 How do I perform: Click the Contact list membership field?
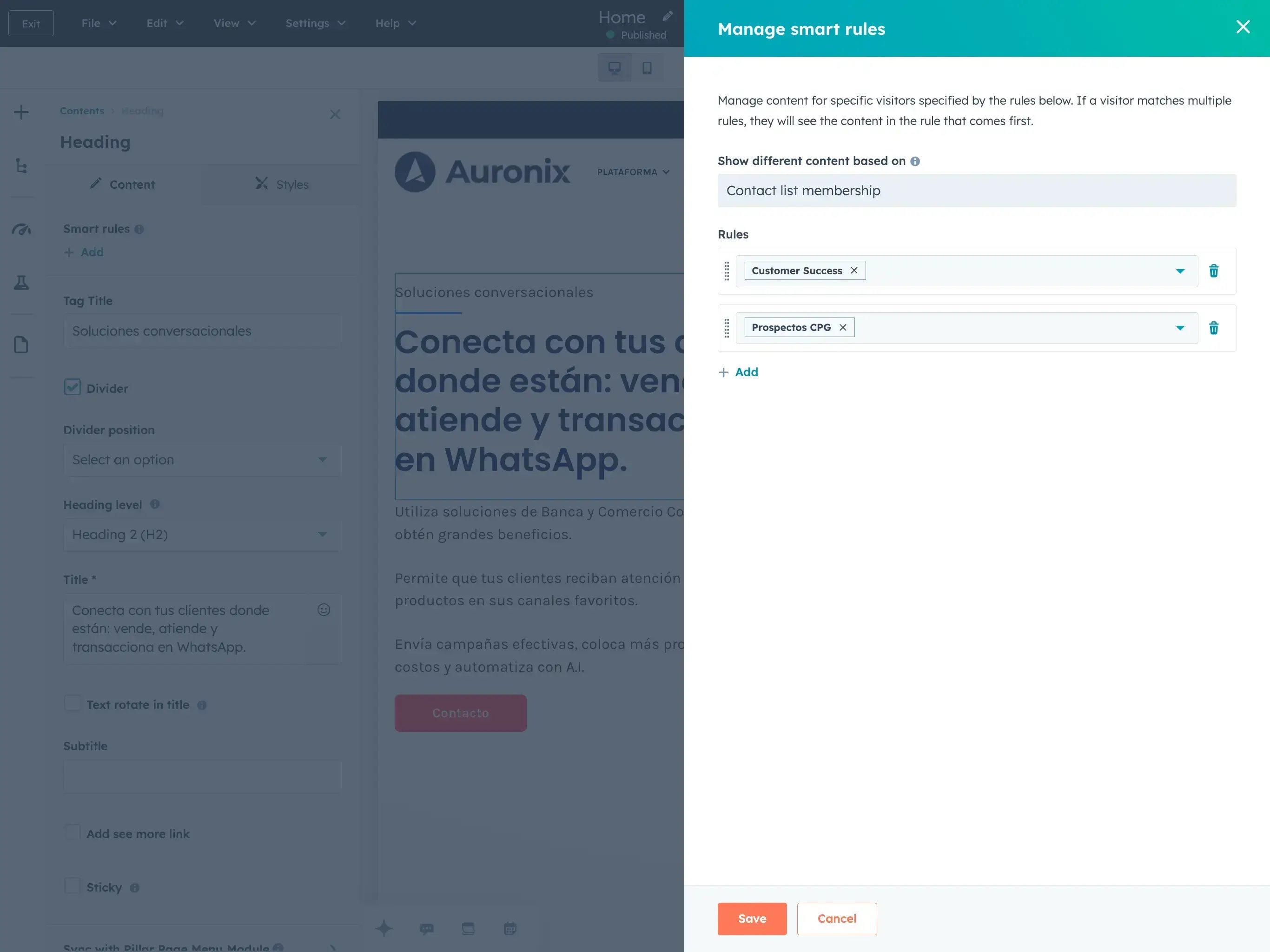click(976, 191)
